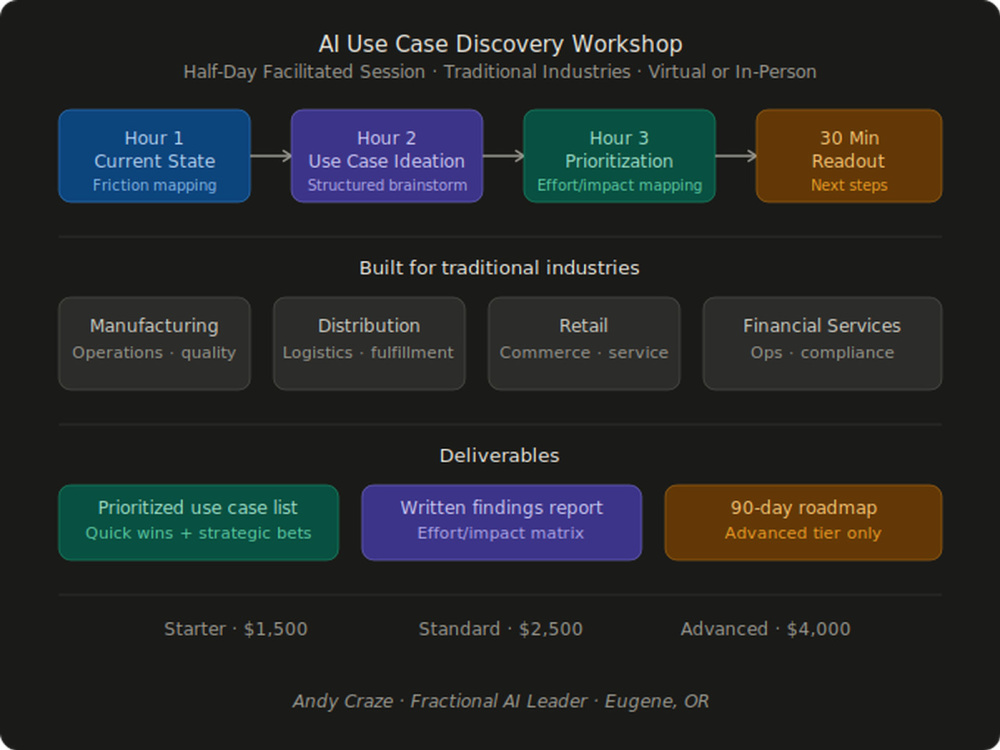Click the Half-Day Facilitated Session subtitle
The height and width of the screenshot is (750, 1000).
pyautogui.click(x=500, y=71)
